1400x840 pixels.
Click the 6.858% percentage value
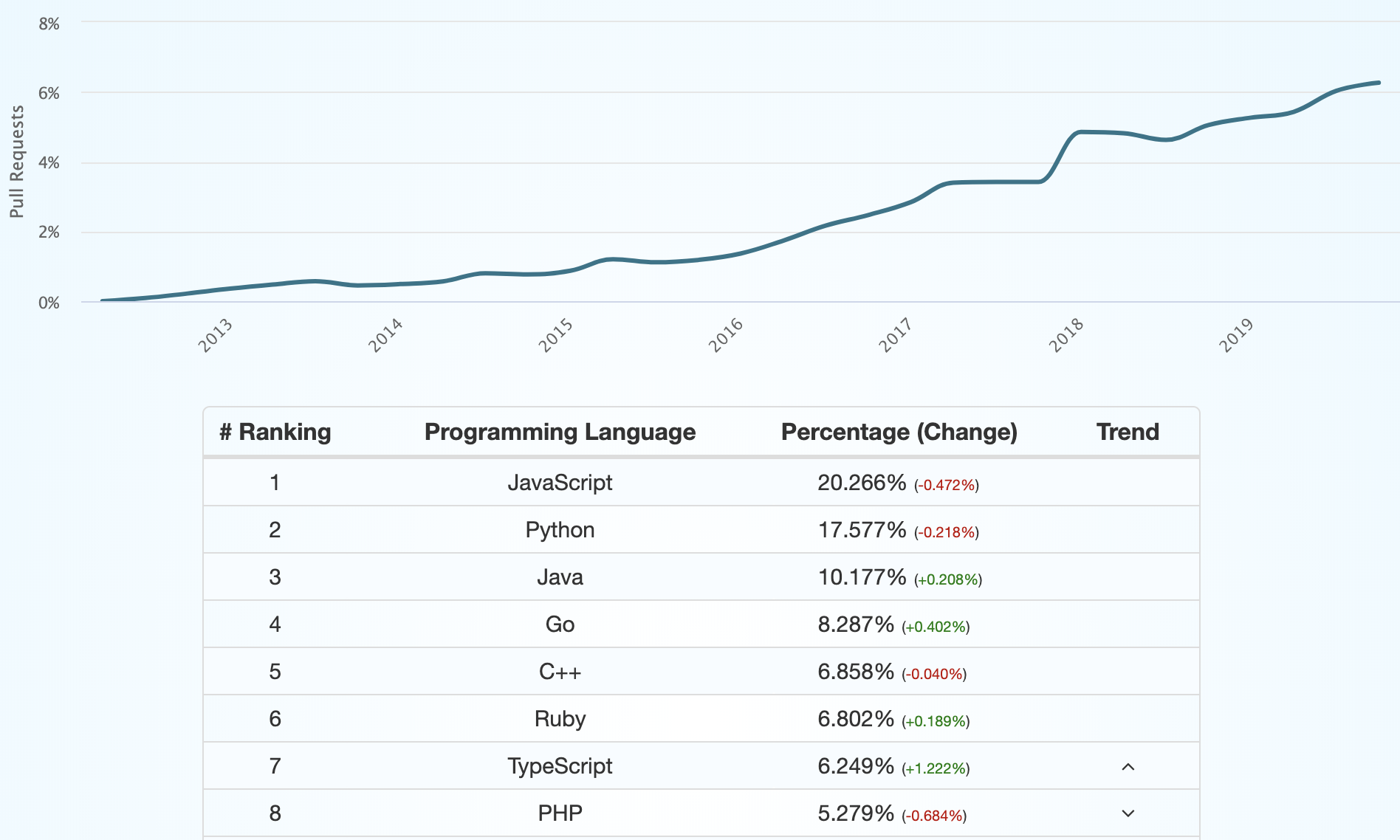point(856,672)
